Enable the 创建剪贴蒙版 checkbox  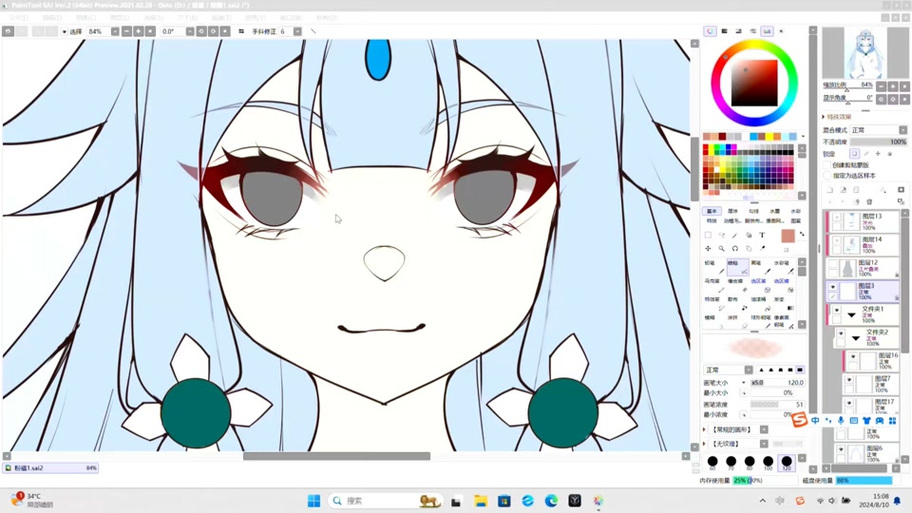click(827, 165)
